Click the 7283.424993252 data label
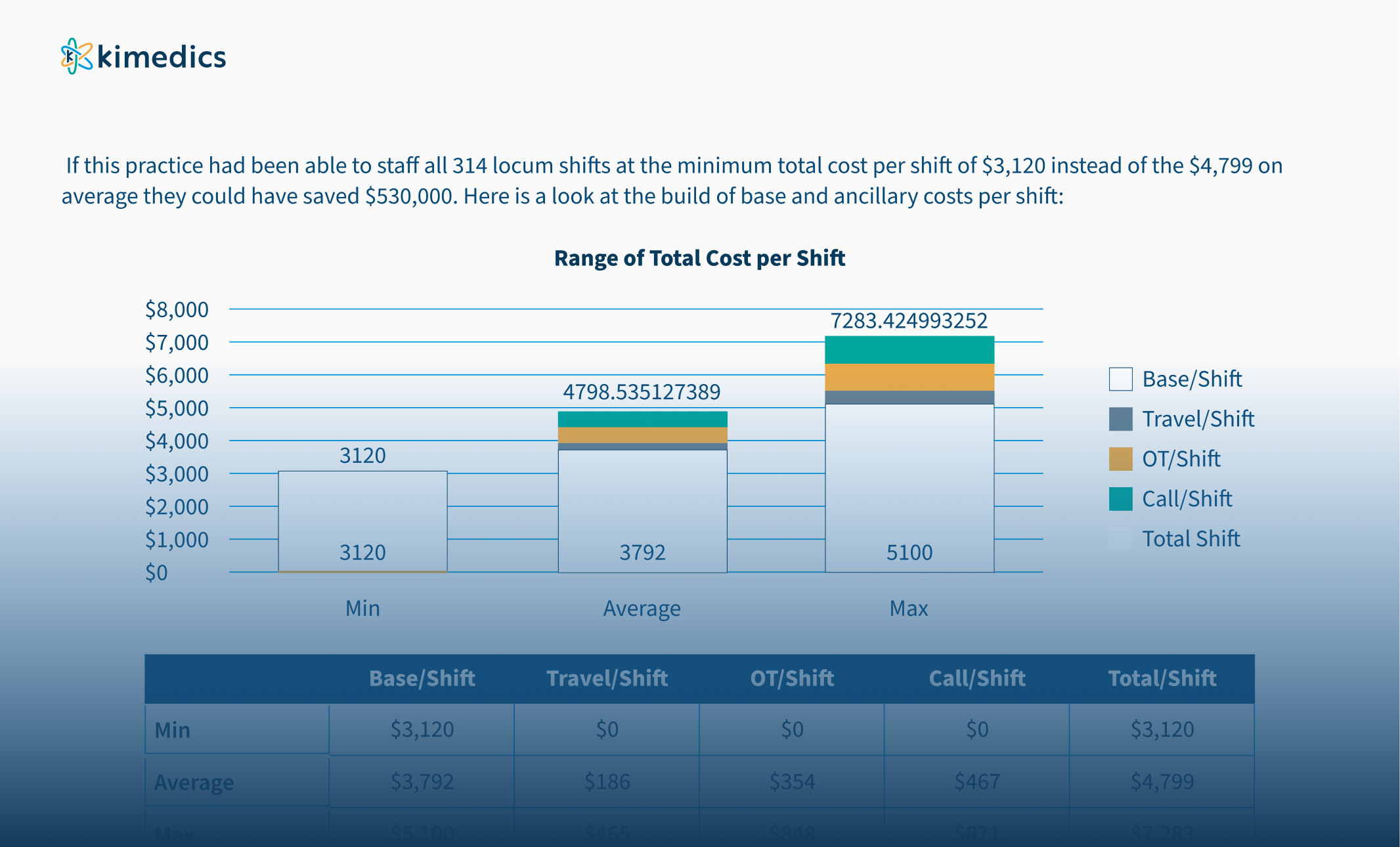Viewport: 1400px width, 847px height. pos(909,320)
